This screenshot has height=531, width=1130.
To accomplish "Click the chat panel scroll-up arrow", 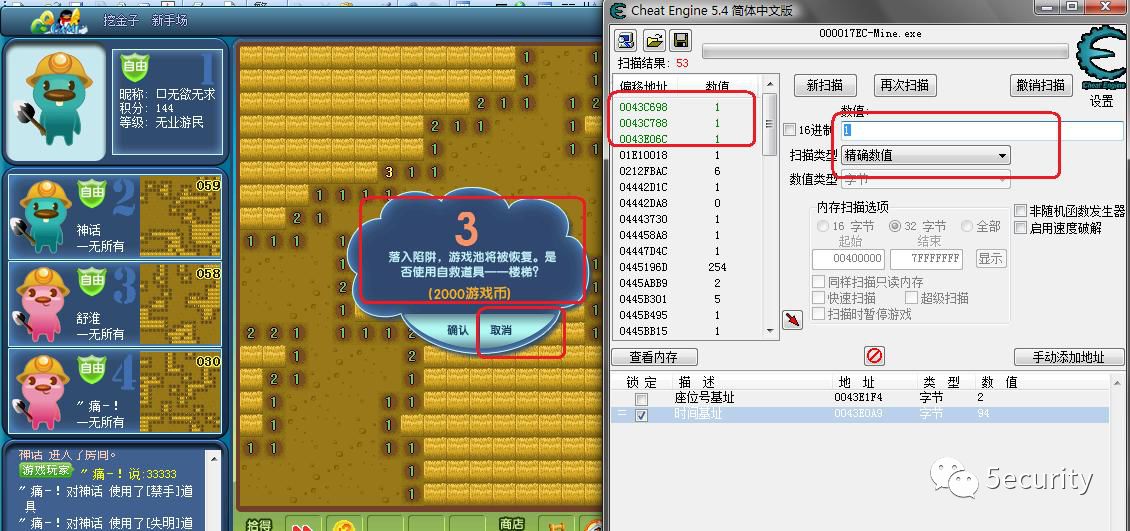I will tap(213, 457).
